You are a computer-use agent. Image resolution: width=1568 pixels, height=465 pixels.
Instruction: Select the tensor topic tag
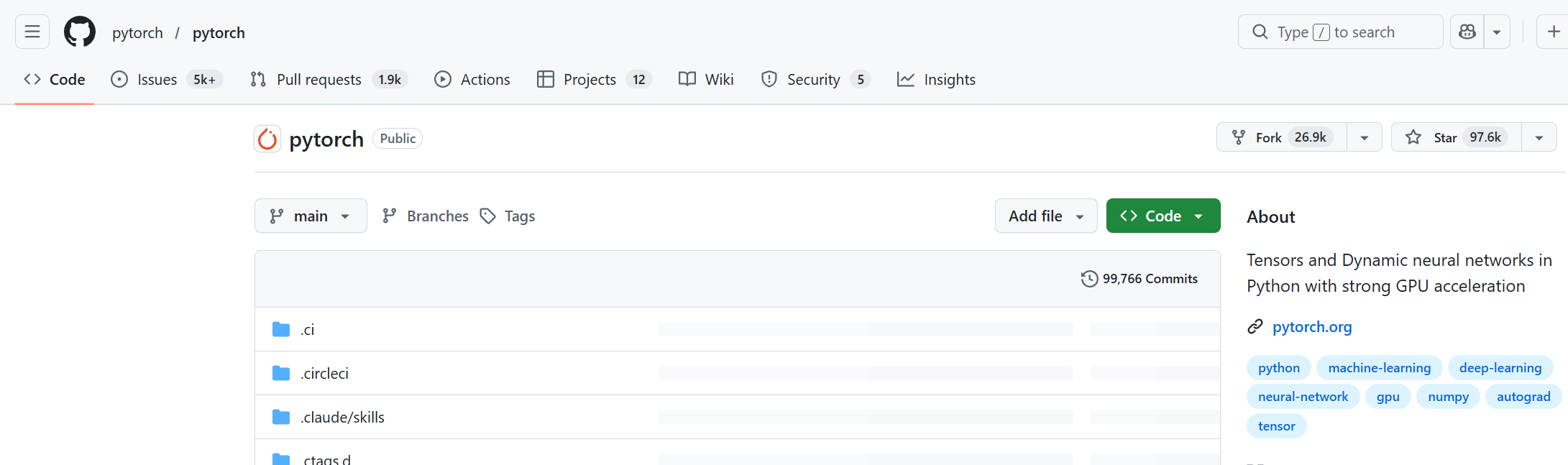point(1277,426)
